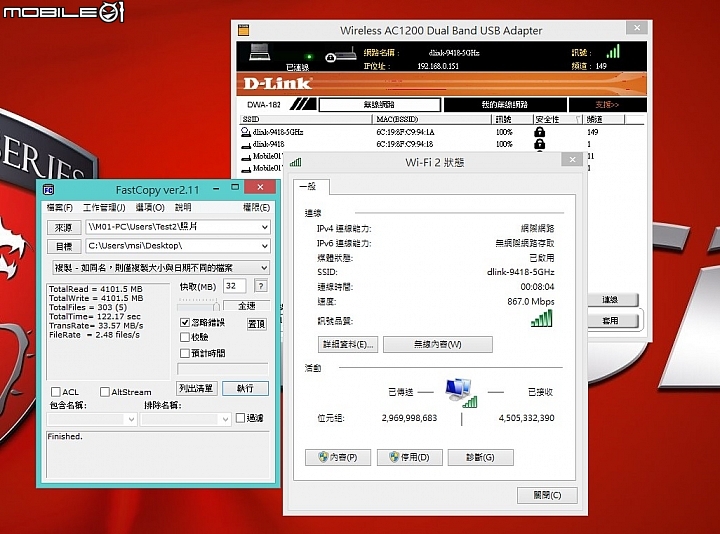The height and width of the screenshot is (534, 720).
Task: Enable the filter checkbox in FastCopy
Action: point(240,418)
